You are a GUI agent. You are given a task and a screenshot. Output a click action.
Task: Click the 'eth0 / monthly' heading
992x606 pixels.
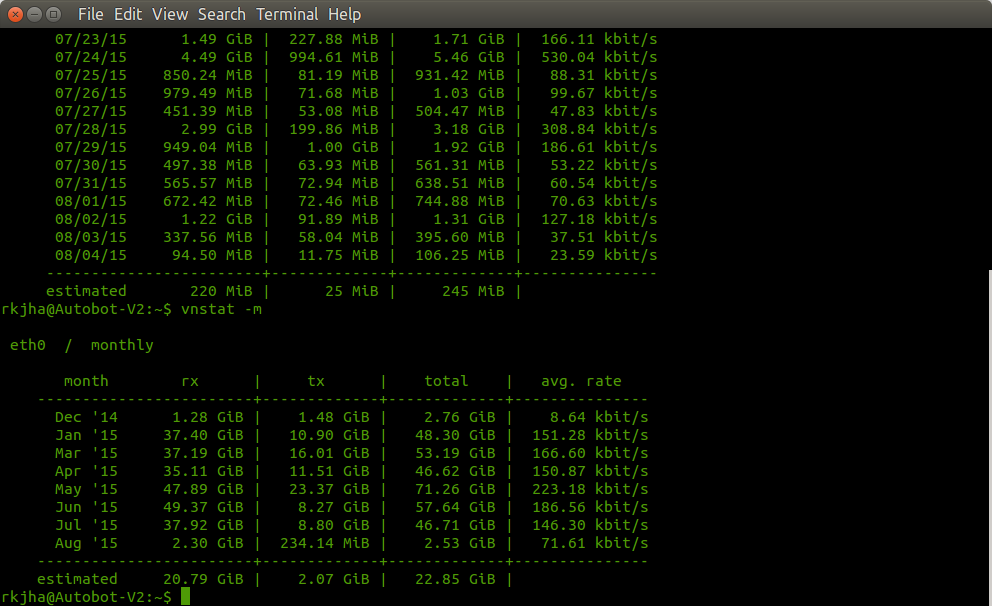point(82,345)
